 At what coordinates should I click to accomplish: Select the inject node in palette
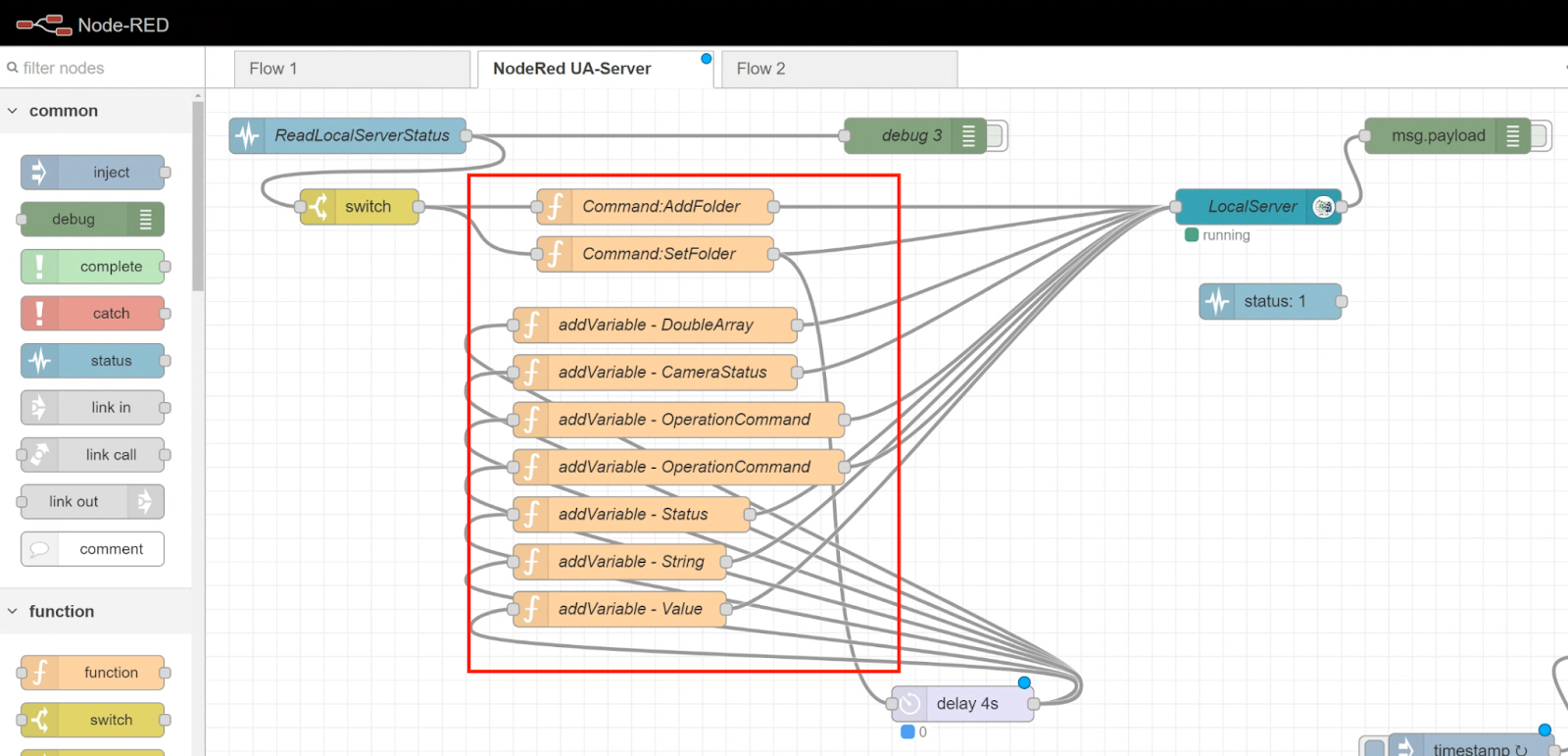[x=93, y=173]
